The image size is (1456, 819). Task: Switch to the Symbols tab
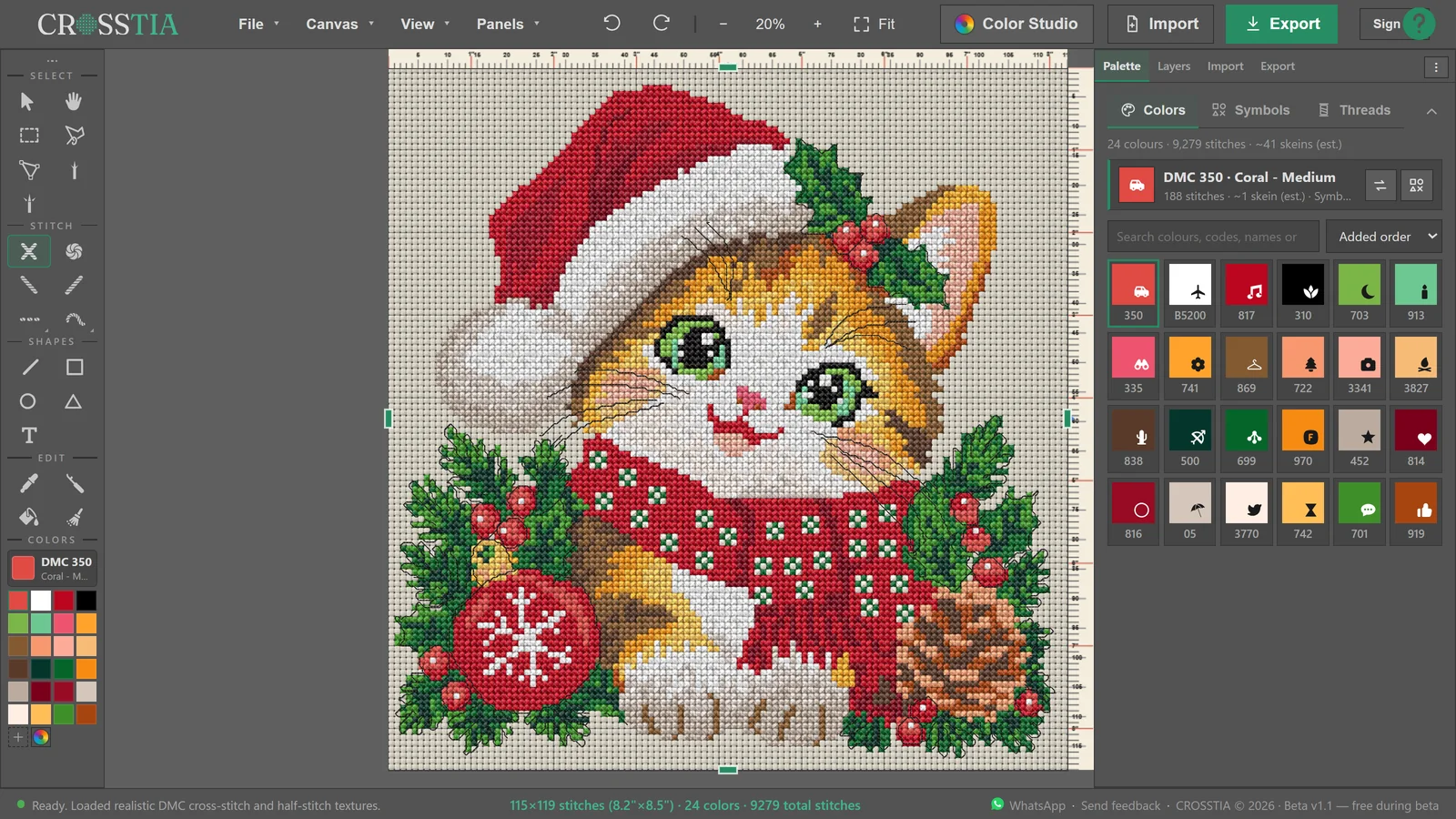1250,110
